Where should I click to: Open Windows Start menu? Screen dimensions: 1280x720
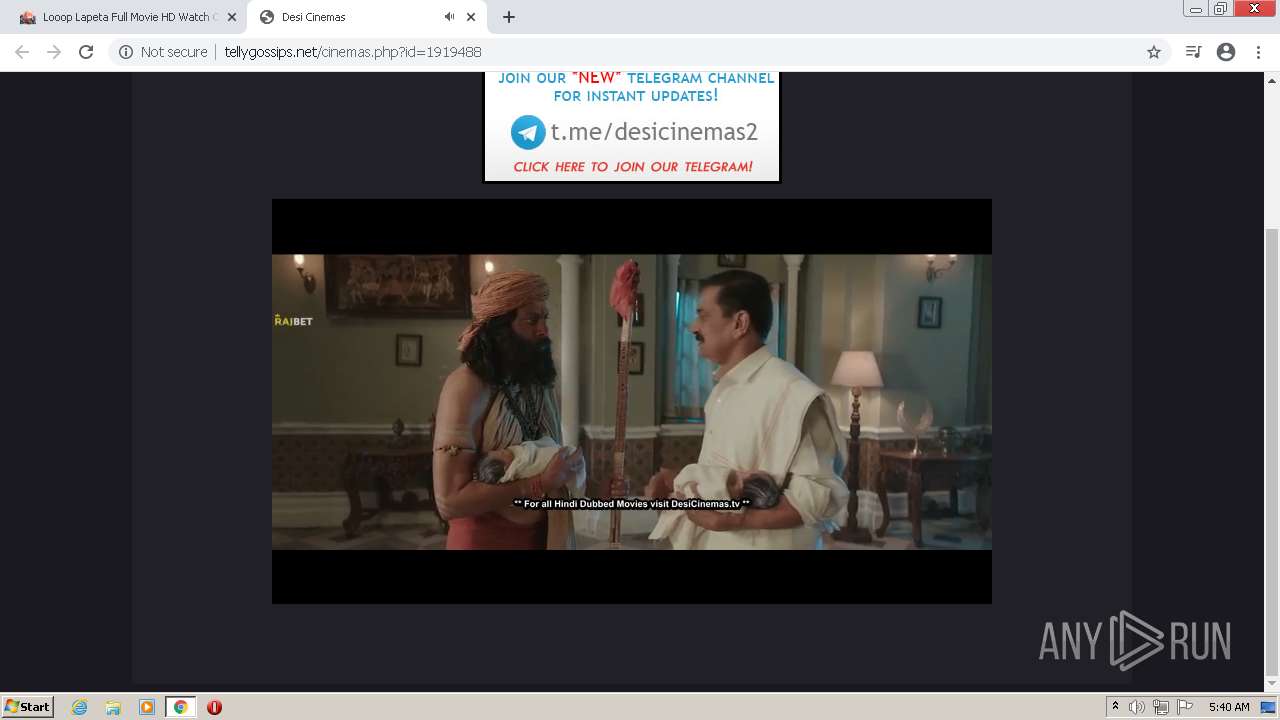click(28, 707)
